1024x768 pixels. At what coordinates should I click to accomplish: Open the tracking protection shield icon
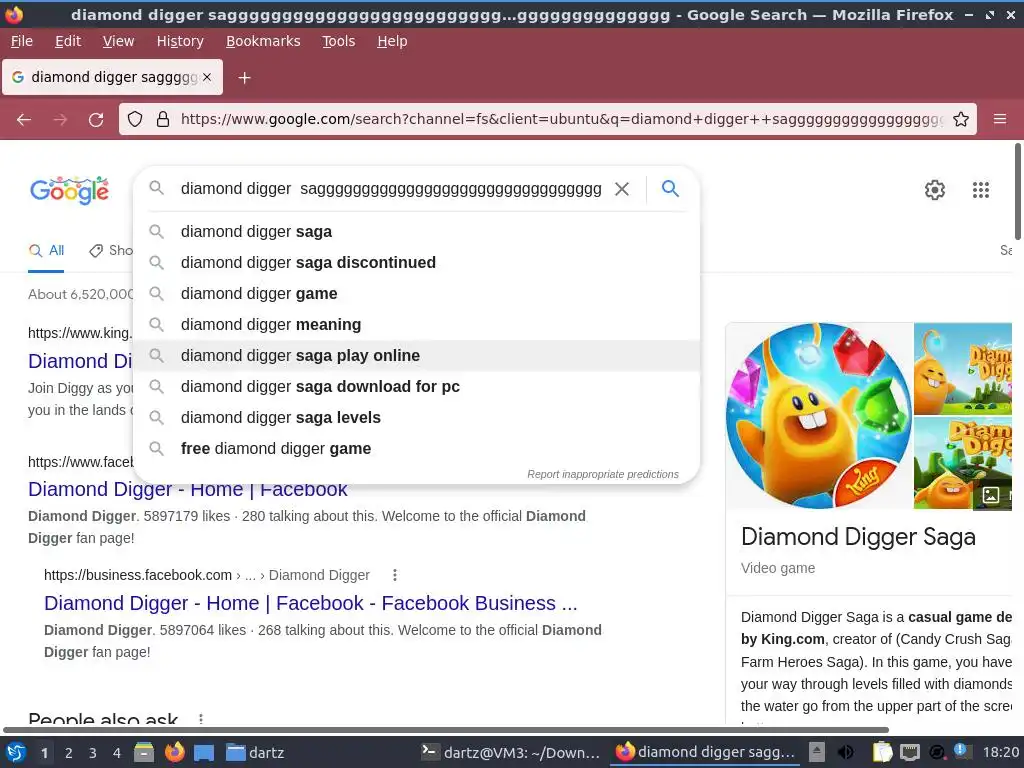coord(135,119)
